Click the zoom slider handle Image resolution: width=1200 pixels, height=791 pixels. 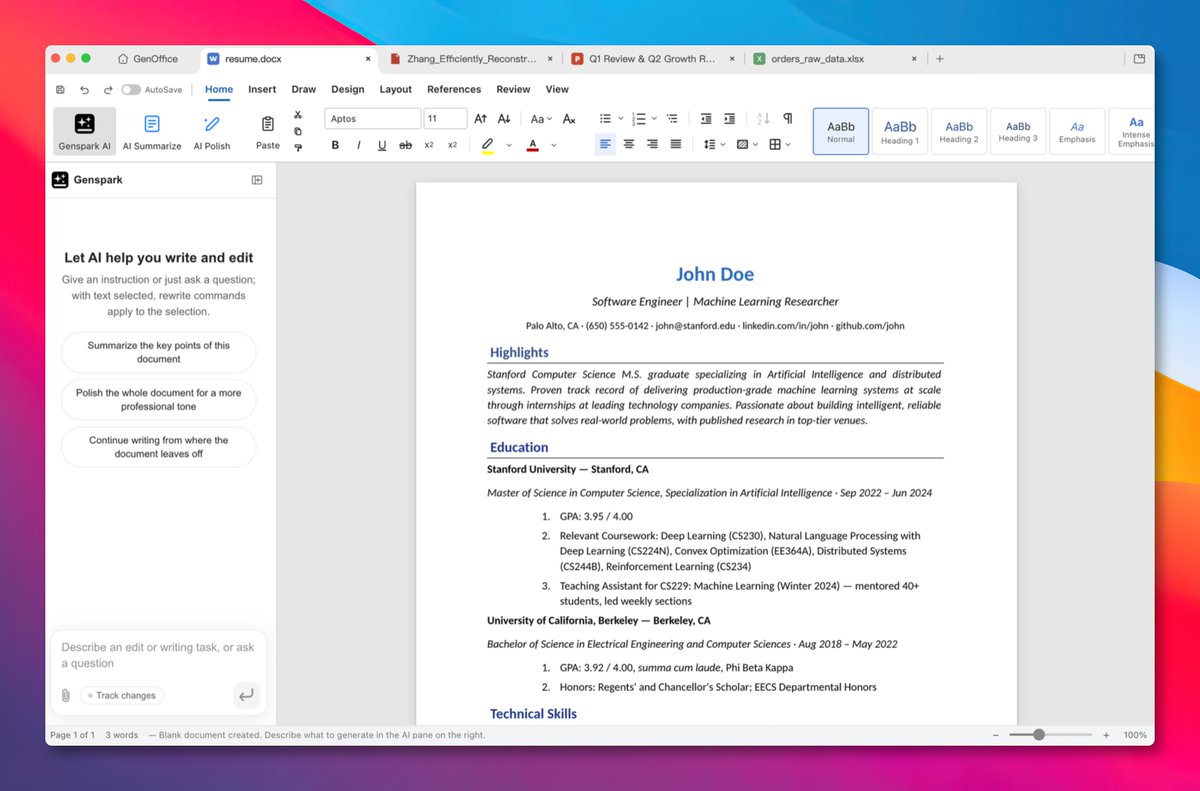[x=1039, y=734]
